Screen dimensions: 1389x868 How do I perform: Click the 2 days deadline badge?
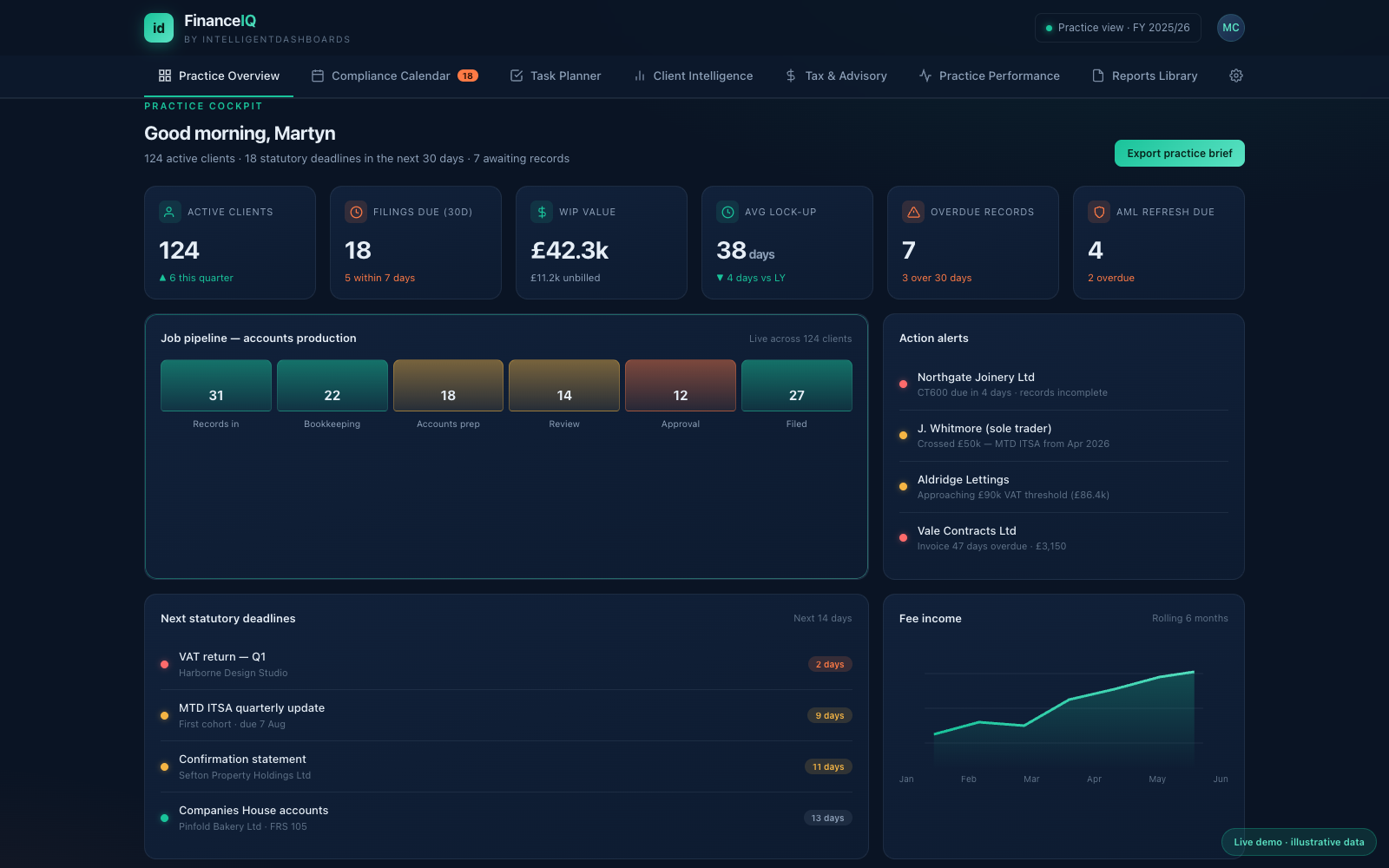pyautogui.click(x=830, y=664)
